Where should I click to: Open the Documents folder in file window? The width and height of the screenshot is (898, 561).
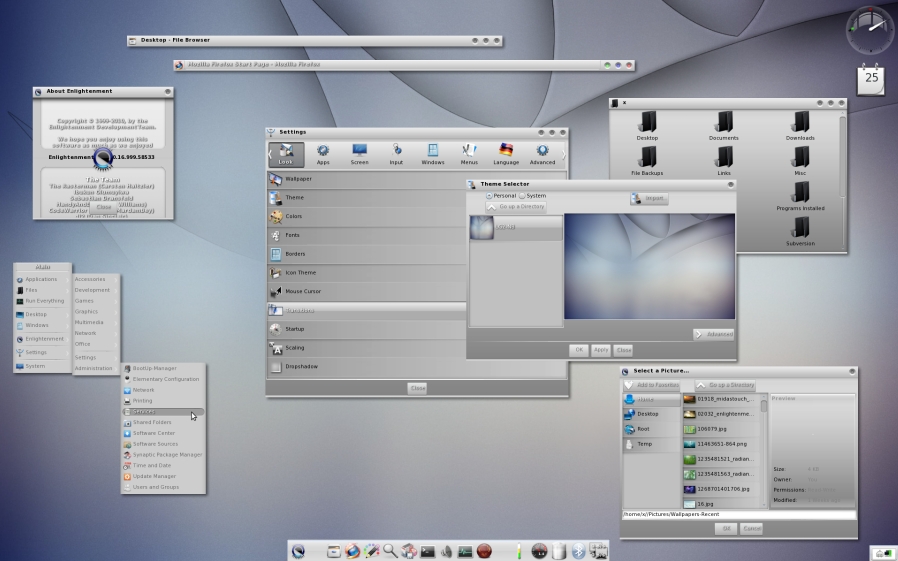[x=724, y=125]
